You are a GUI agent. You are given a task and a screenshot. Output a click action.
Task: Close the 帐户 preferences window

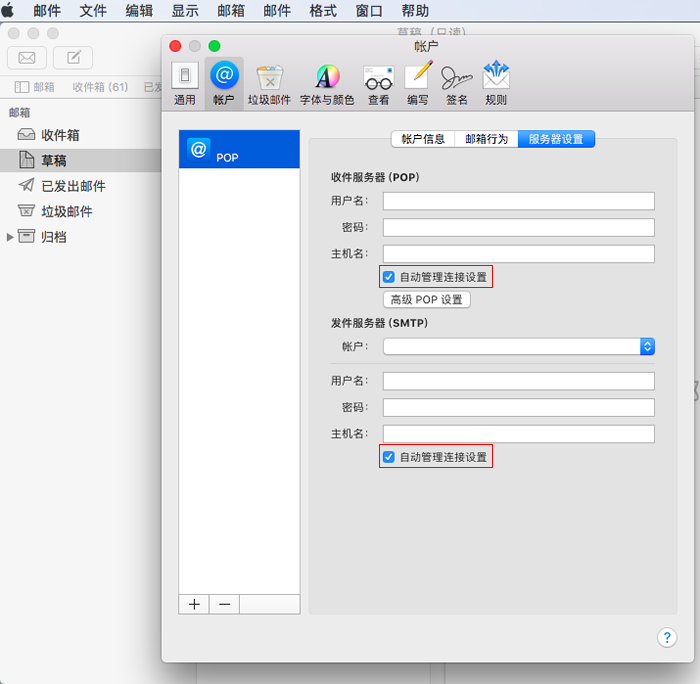tap(175, 46)
